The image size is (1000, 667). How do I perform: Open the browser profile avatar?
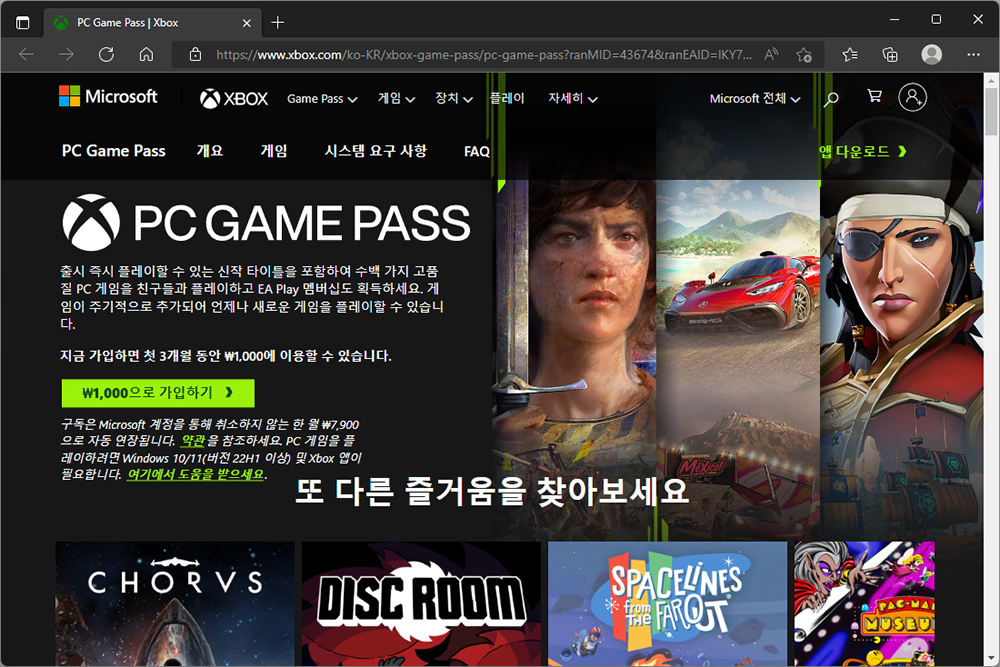coord(932,55)
